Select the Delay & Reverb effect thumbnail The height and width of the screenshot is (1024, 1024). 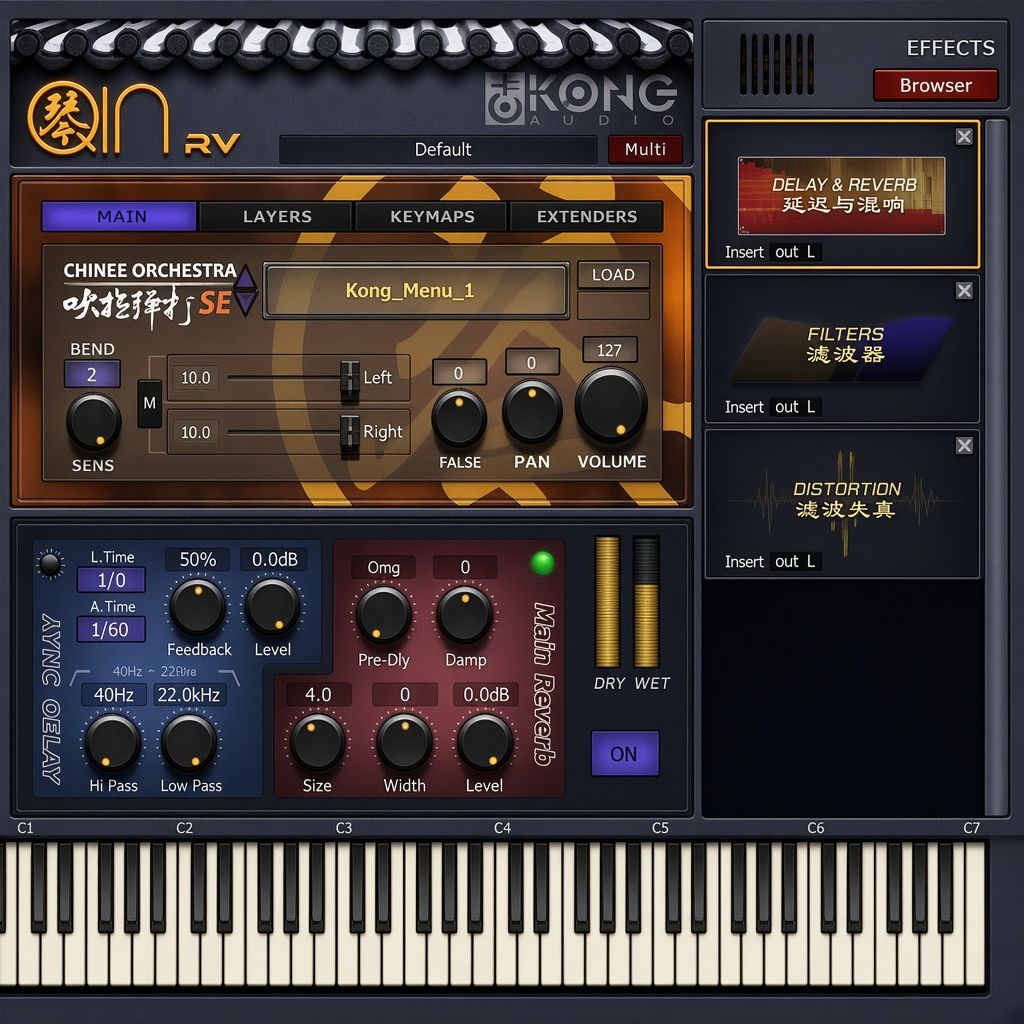(841, 195)
